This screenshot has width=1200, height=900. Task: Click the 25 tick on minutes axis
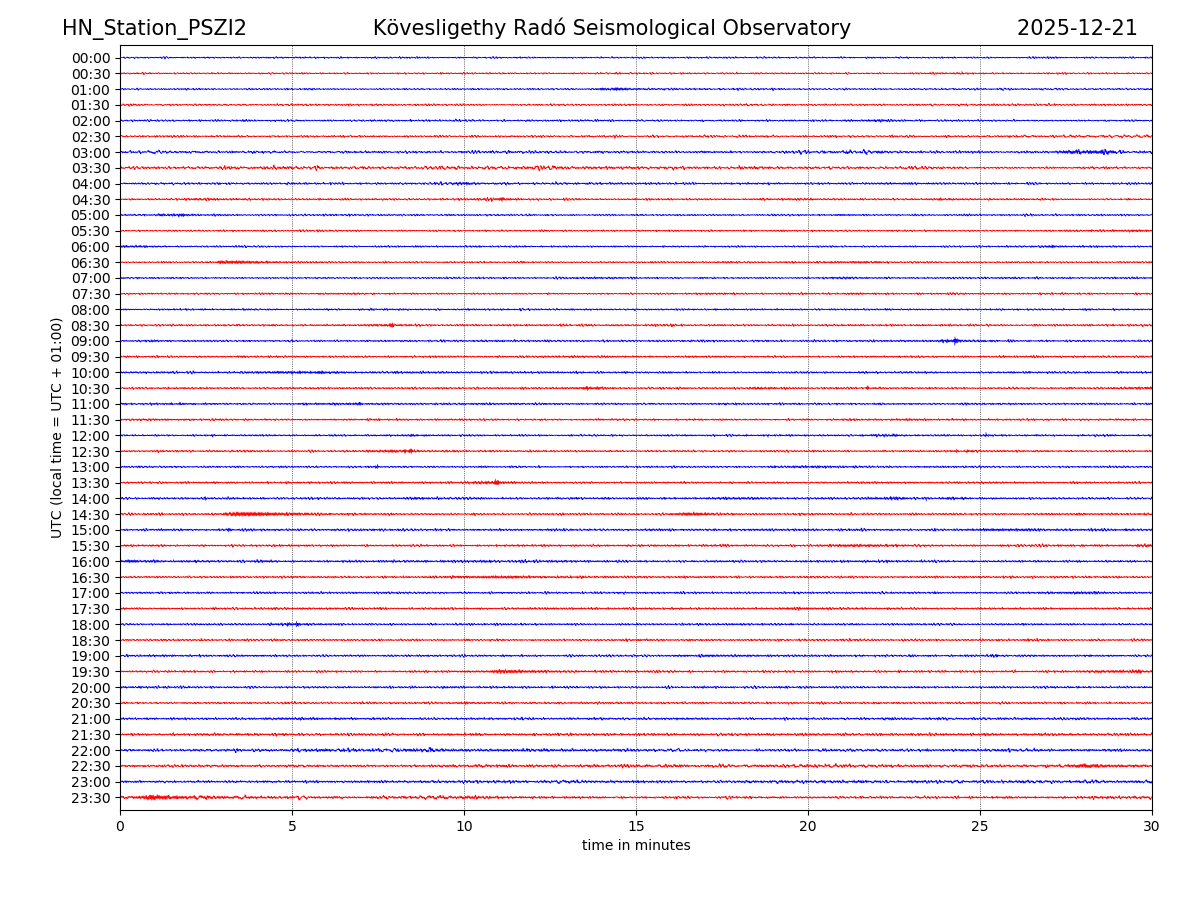coord(980,827)
